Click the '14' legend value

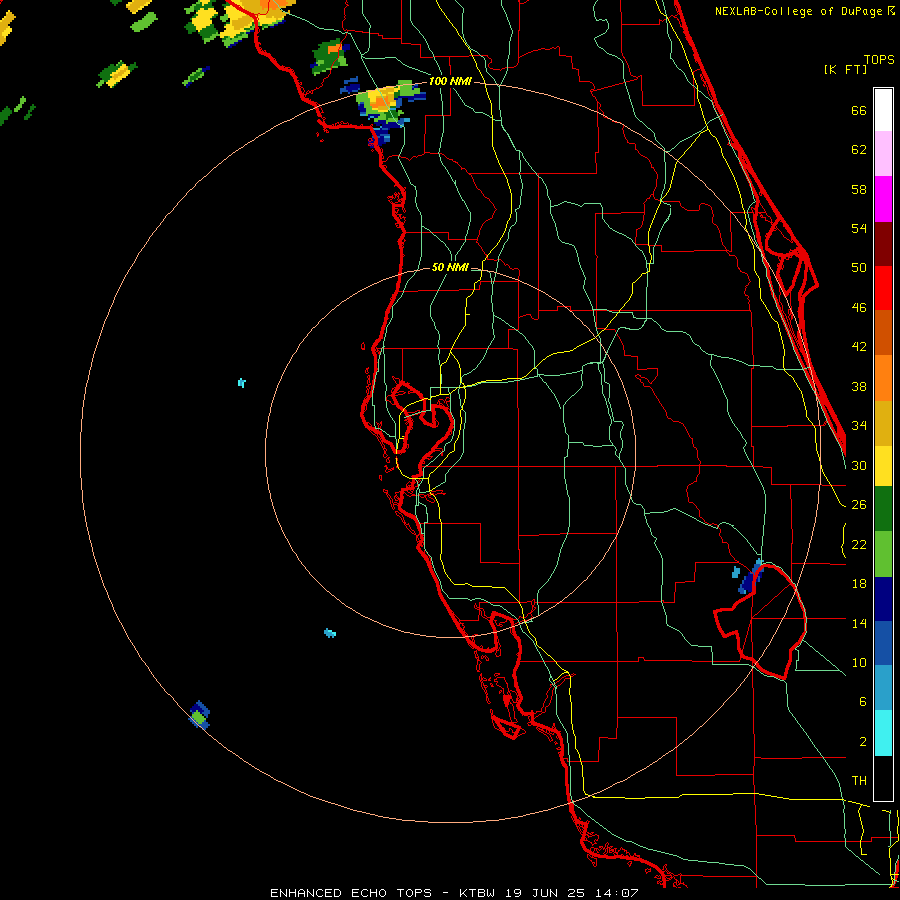[x=859, y=623]
